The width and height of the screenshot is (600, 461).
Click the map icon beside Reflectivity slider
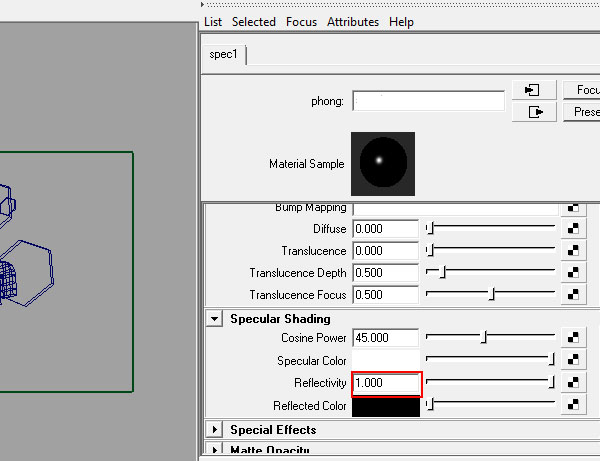[573, 382]
